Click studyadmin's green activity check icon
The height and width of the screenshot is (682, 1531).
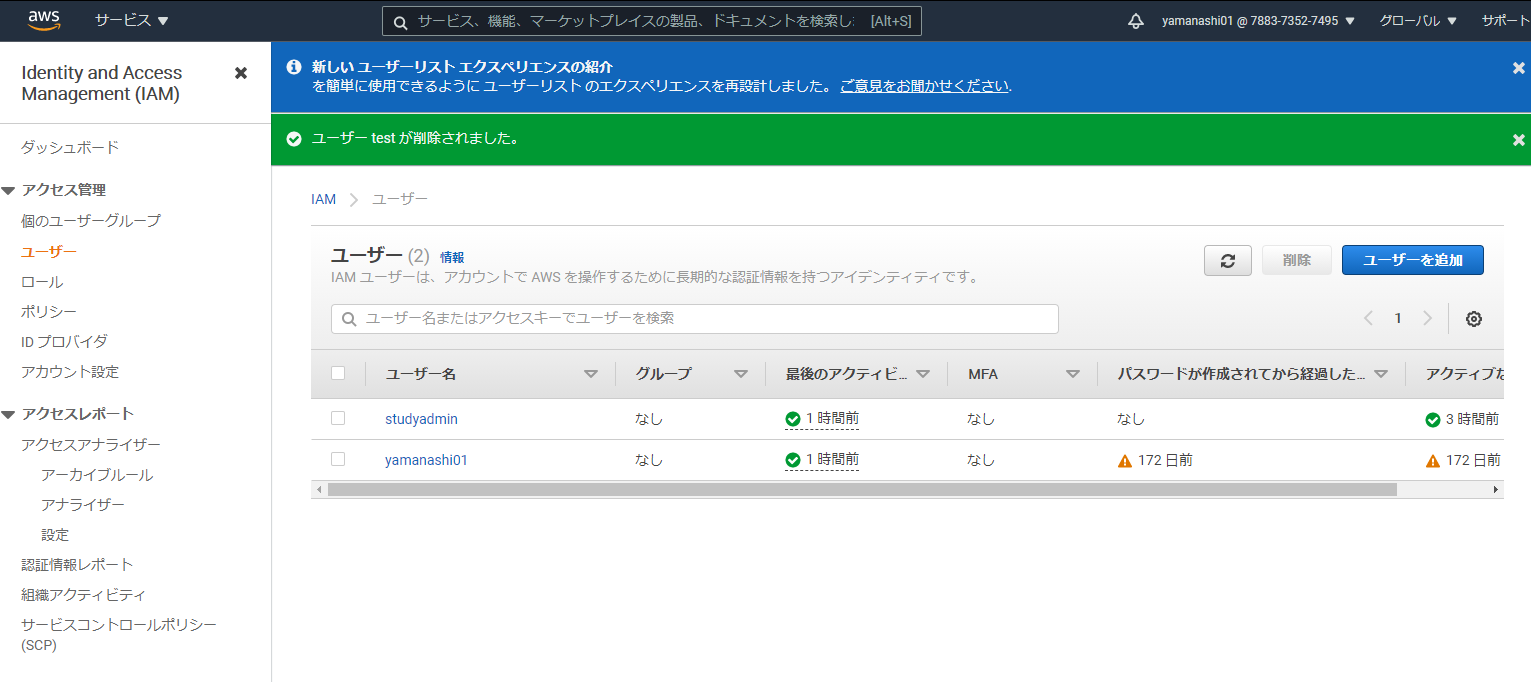793,419
